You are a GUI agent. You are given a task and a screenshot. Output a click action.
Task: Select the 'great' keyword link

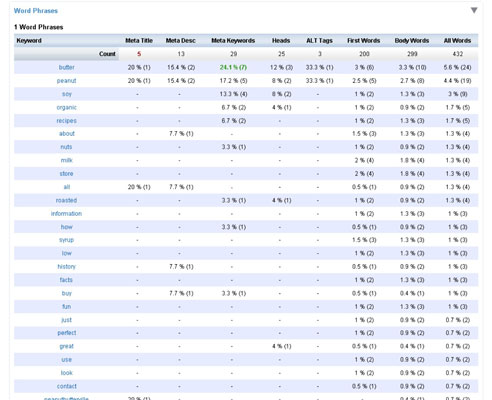[x=67, y=346]
